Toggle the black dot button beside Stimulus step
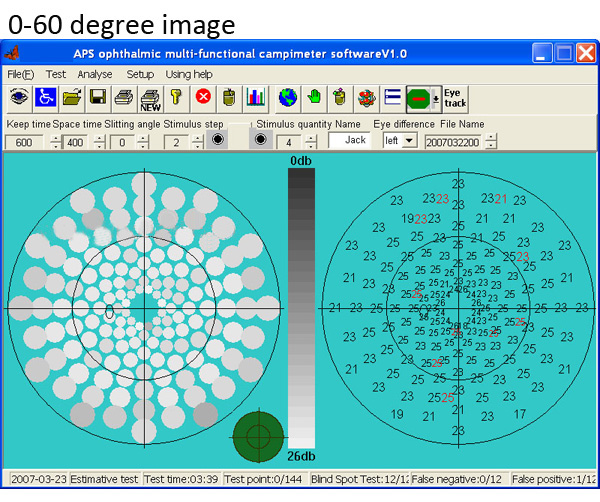The image size is (600, 502). click(x=217, y=139)
